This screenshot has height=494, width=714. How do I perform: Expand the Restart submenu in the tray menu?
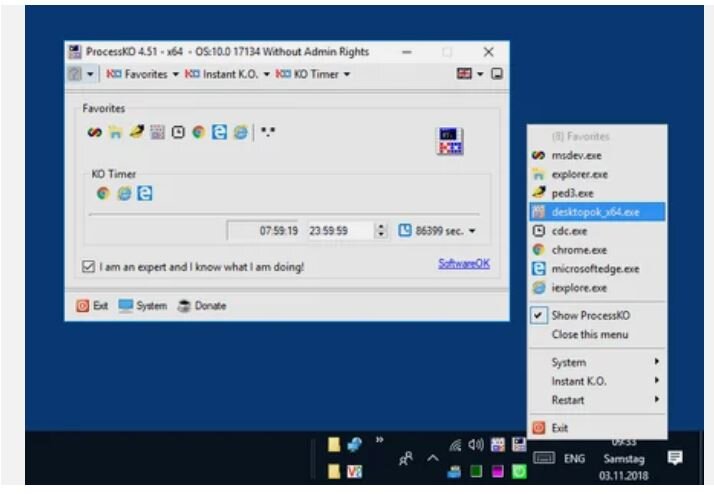point(597,400)
